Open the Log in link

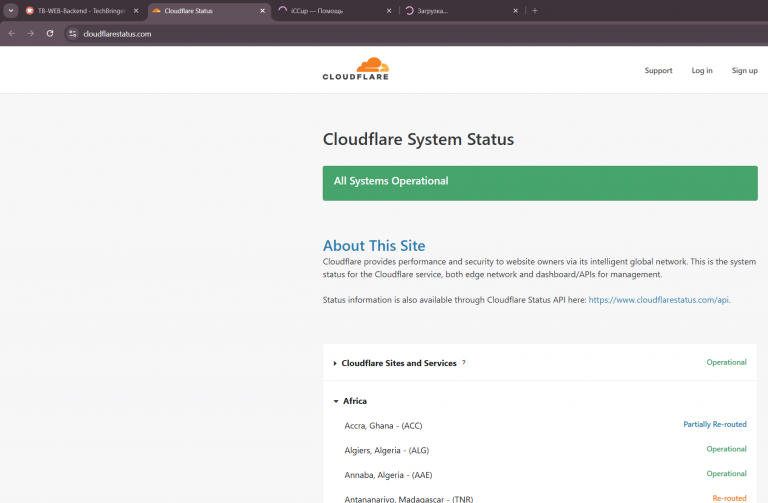click(x=702, y=71)
